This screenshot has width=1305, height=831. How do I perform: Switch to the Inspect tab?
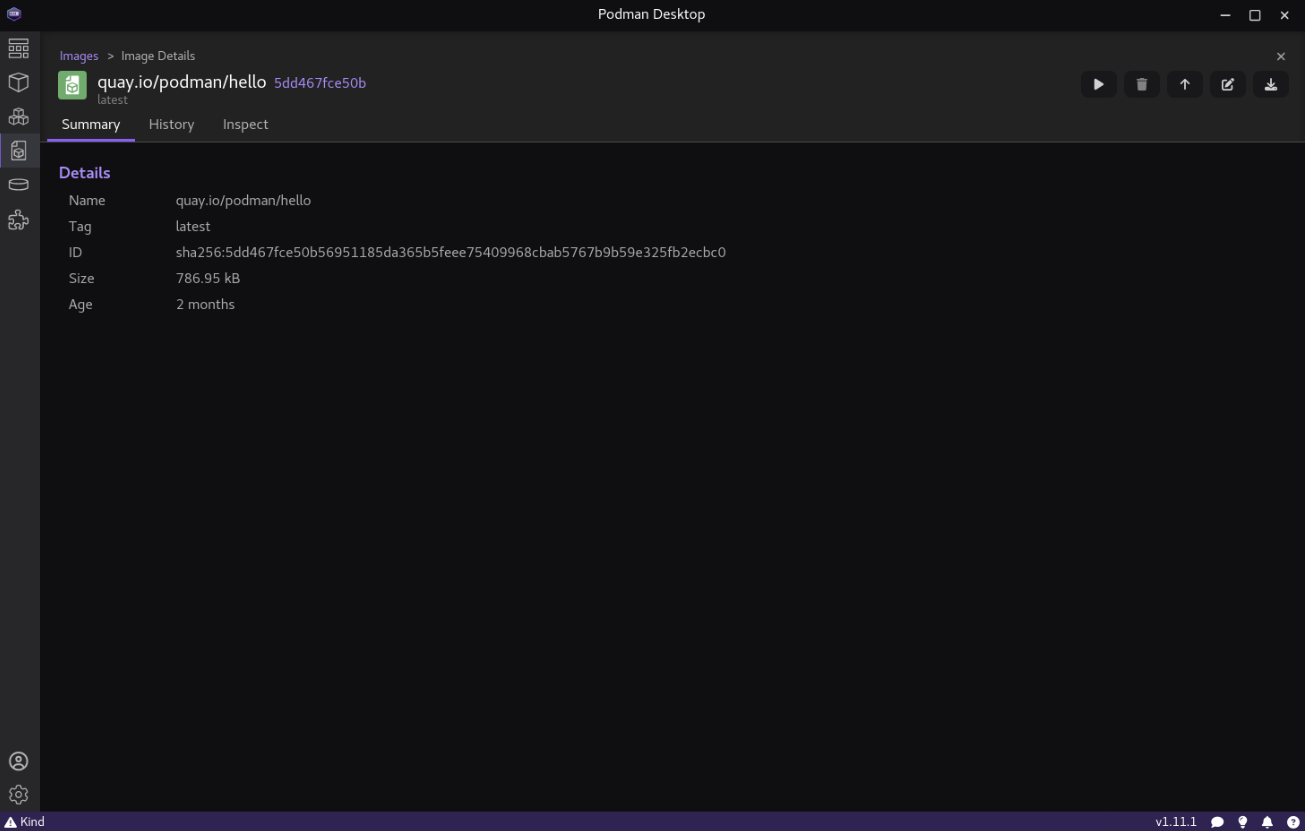click(x=245, y=125)
